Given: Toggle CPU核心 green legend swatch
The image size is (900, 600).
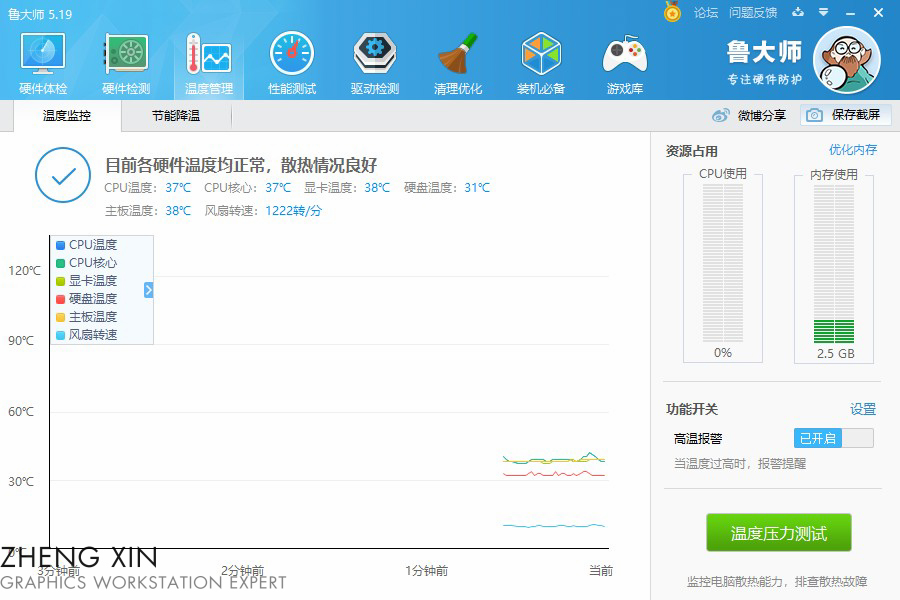Looking at the screenshot, I should point(60,263).
